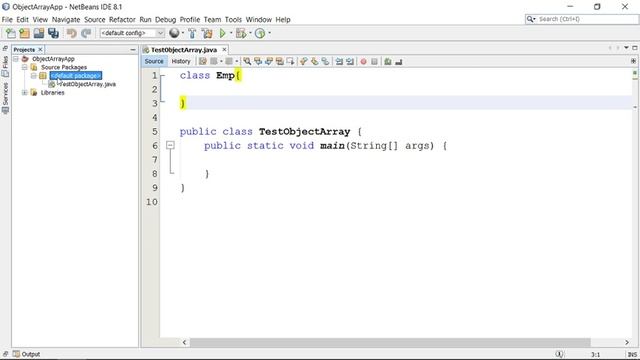Open the Output panel button
The width and height of the screenshot is (640, 360).
pos(26,354)
